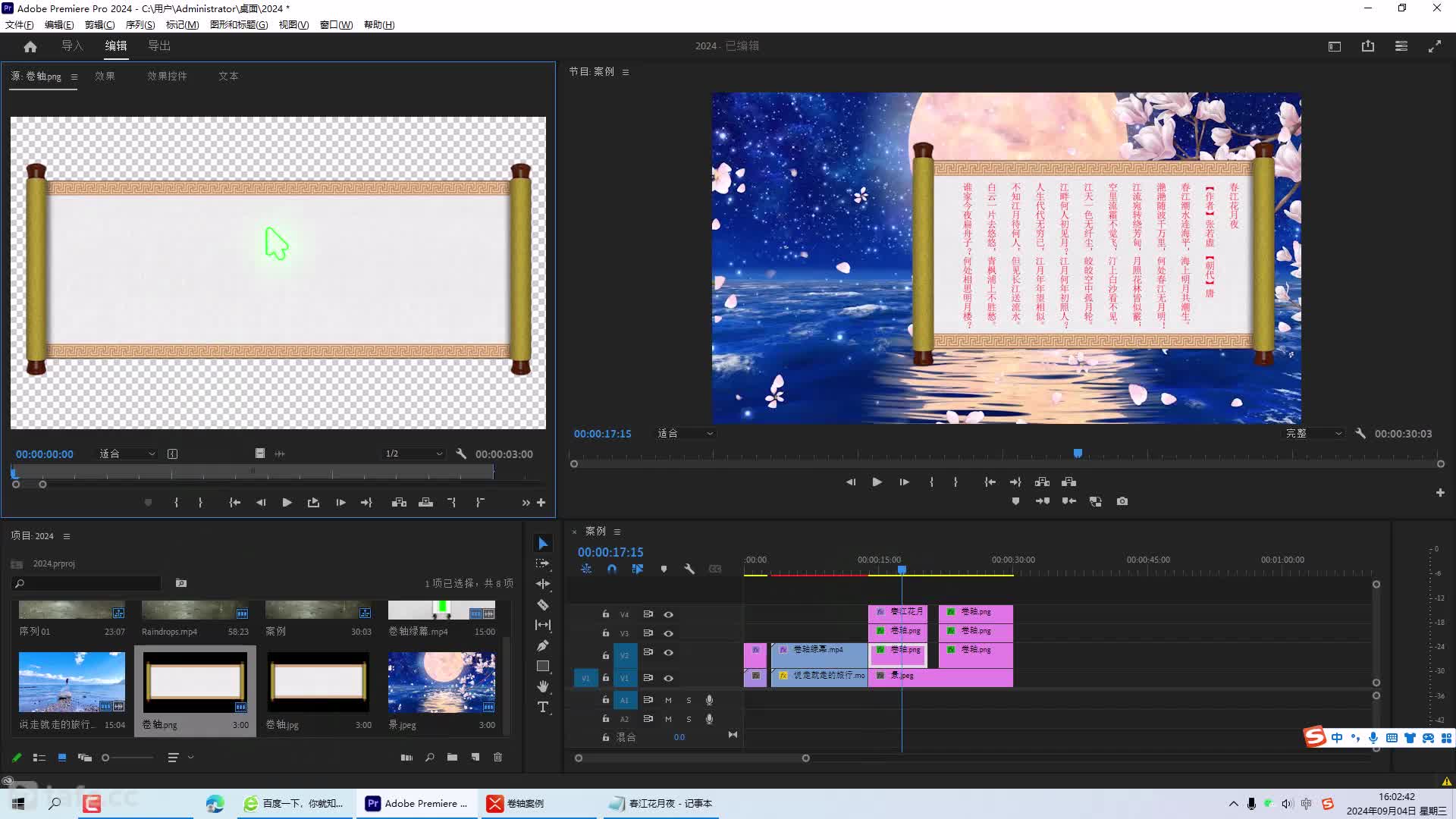Screen dimensions: 1456x819
Task: Select the Slip tool
Action: click(x=543, y=625)
